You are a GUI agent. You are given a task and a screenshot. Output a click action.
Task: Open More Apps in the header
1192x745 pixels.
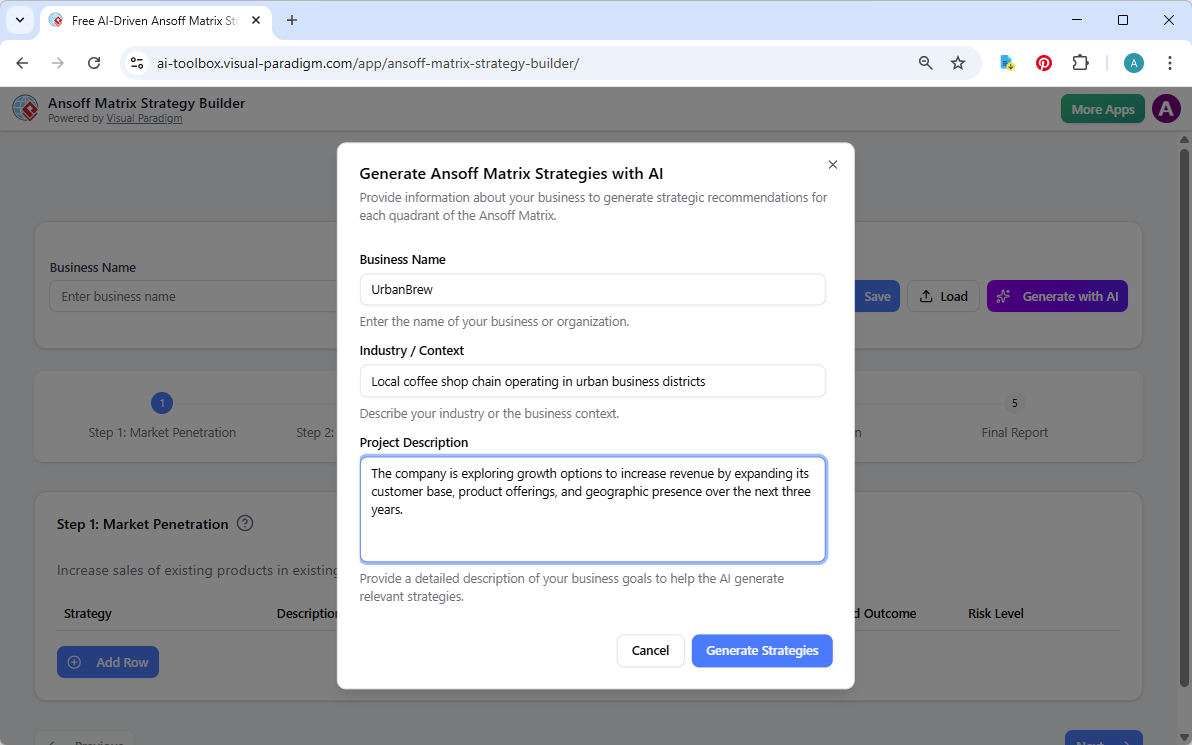click(1102, 108)
